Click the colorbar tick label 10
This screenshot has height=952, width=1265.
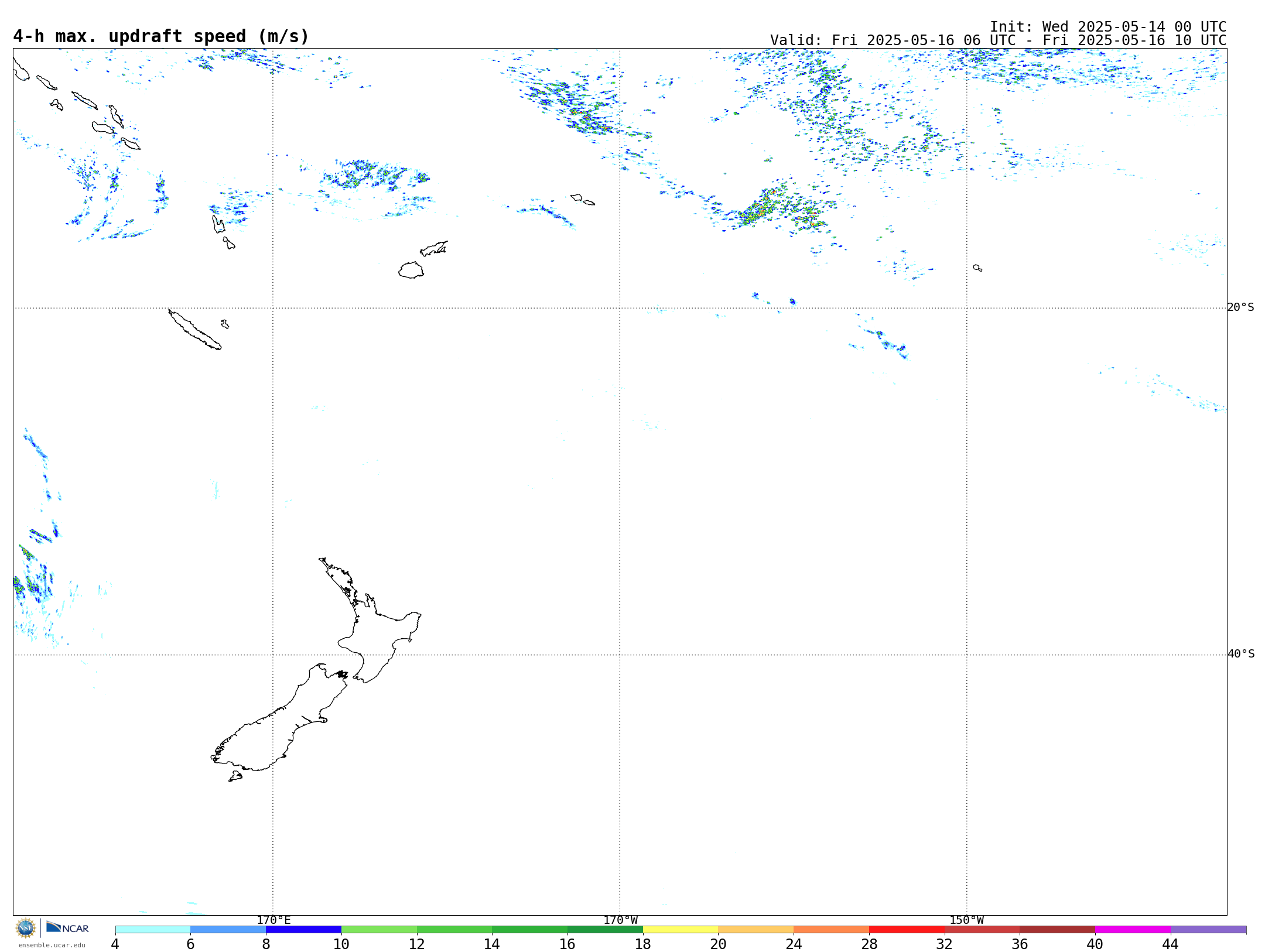[341, 944]
